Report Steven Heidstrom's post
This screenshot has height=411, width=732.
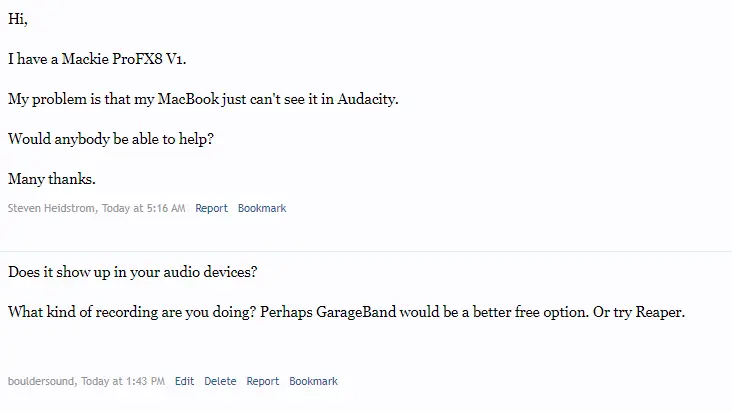tap(211, 208)
